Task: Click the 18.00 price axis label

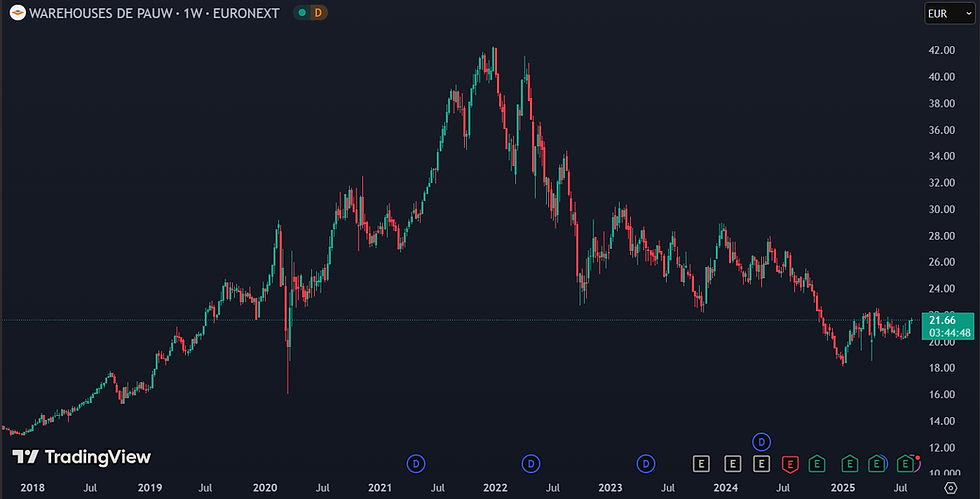Action: click(942, 368)
